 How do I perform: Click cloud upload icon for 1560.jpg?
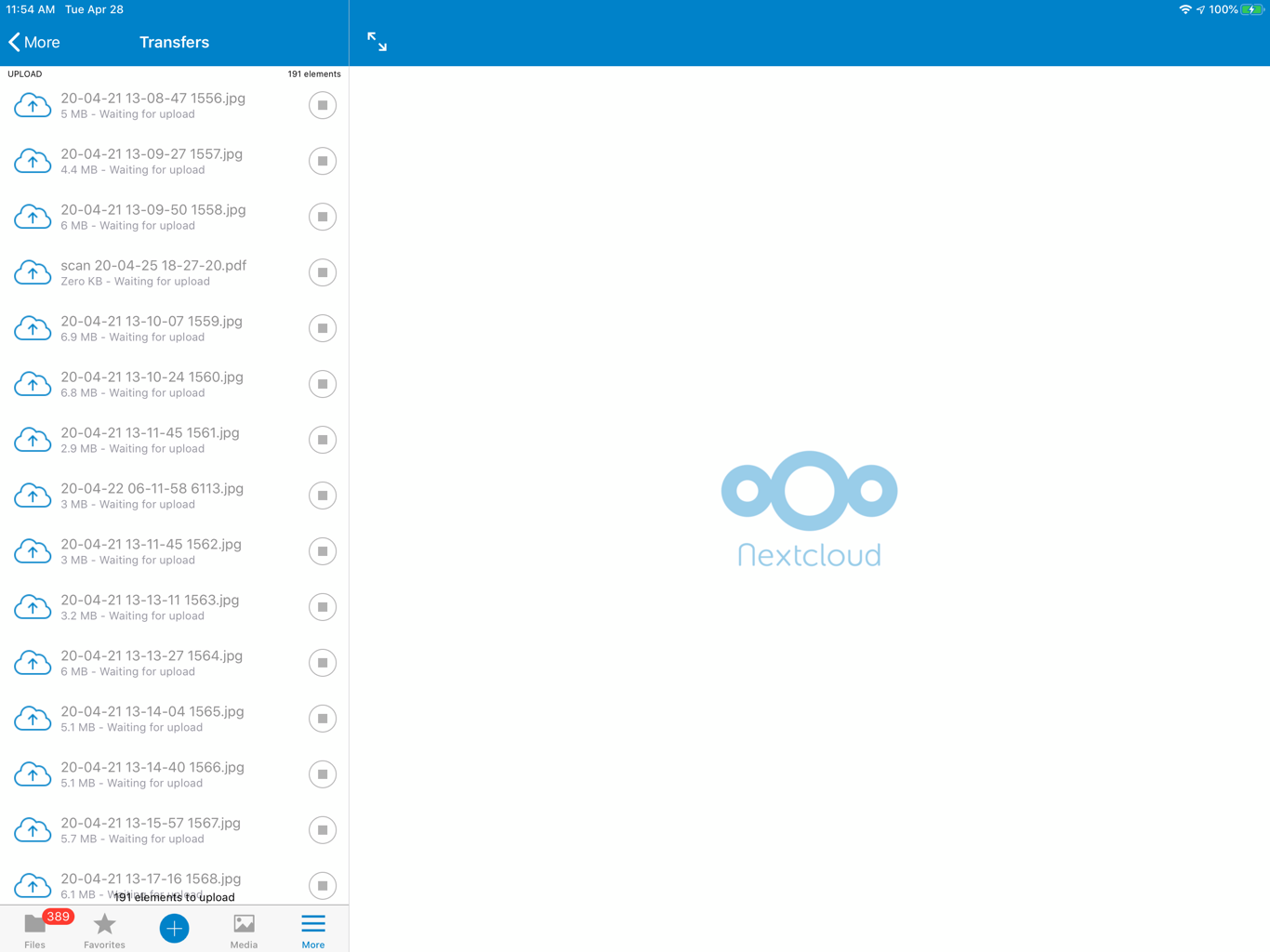[33, 384]
